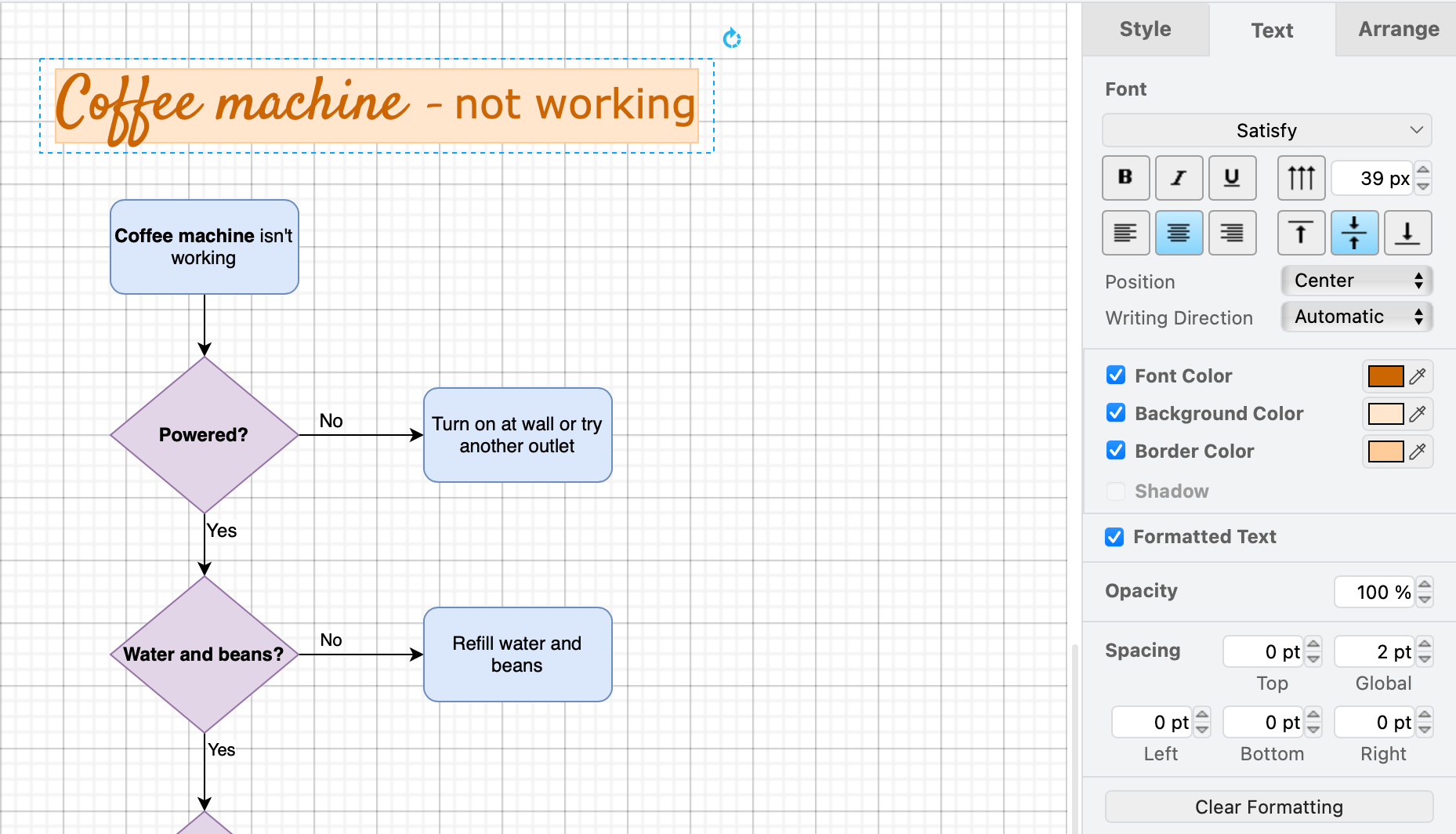Screen dimensions: 1456x834
Task: Toggle underline formatting button
Action: point(1232,178)
